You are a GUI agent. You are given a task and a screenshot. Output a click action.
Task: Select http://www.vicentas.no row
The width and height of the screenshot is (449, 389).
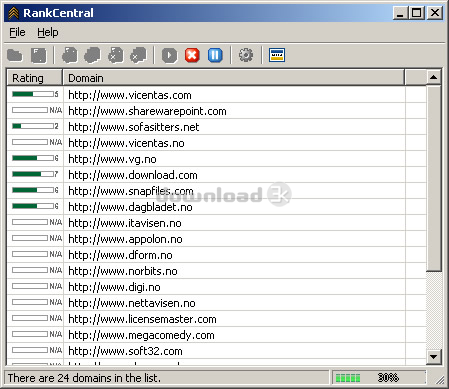click(216, 143)
